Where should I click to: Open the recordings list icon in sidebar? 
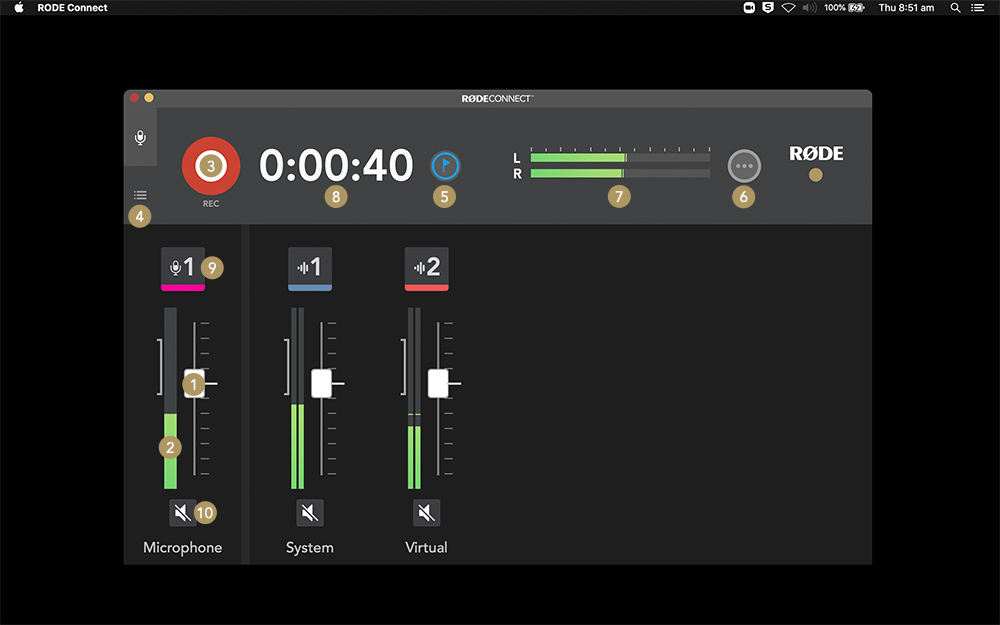click(x=140, y=195)
